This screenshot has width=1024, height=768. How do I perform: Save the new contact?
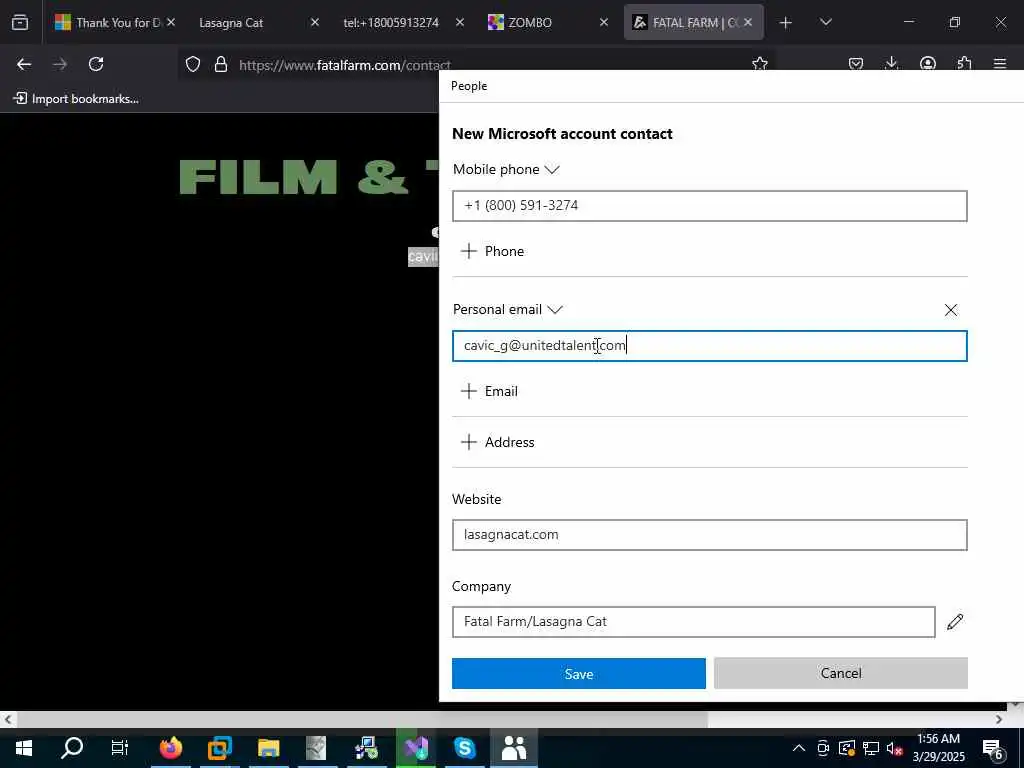(579, 673)
